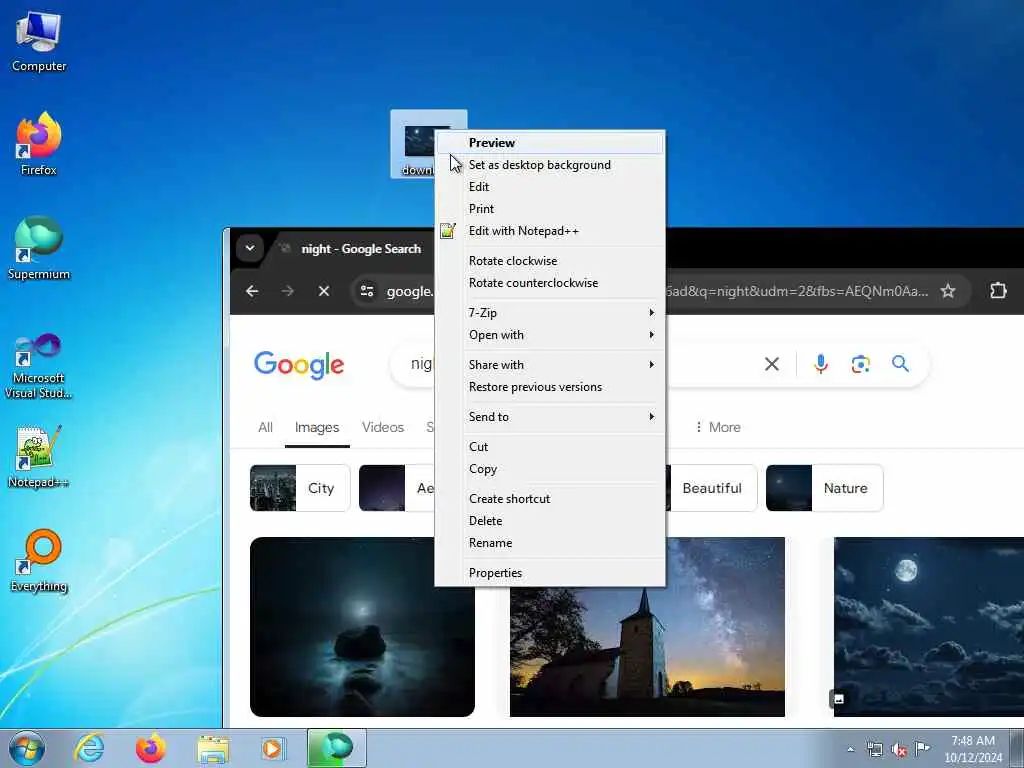
Task: Open the browser tab search dropdown
Action: point(249,248)
